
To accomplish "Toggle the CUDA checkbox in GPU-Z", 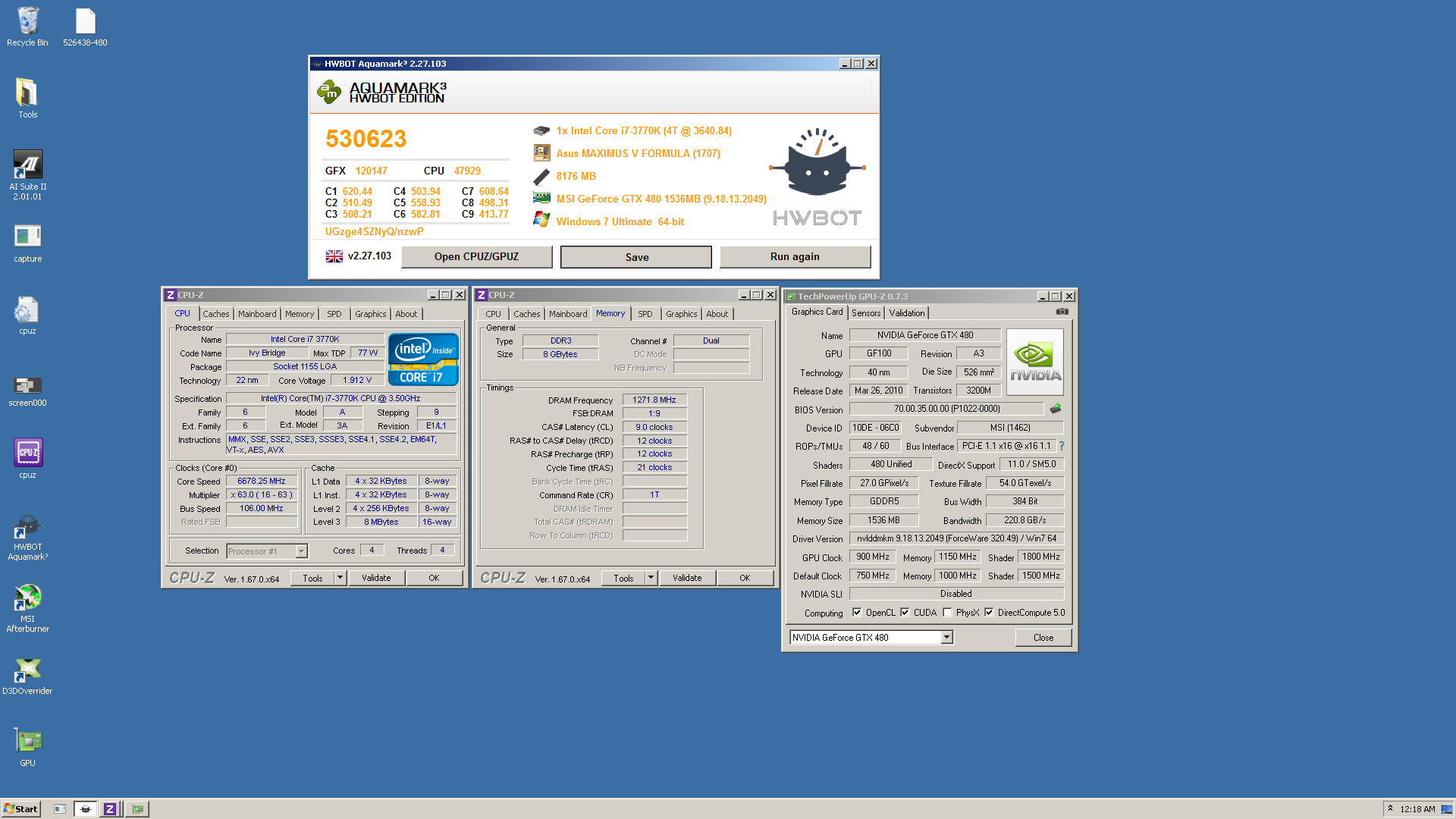I will coord(905,613).
